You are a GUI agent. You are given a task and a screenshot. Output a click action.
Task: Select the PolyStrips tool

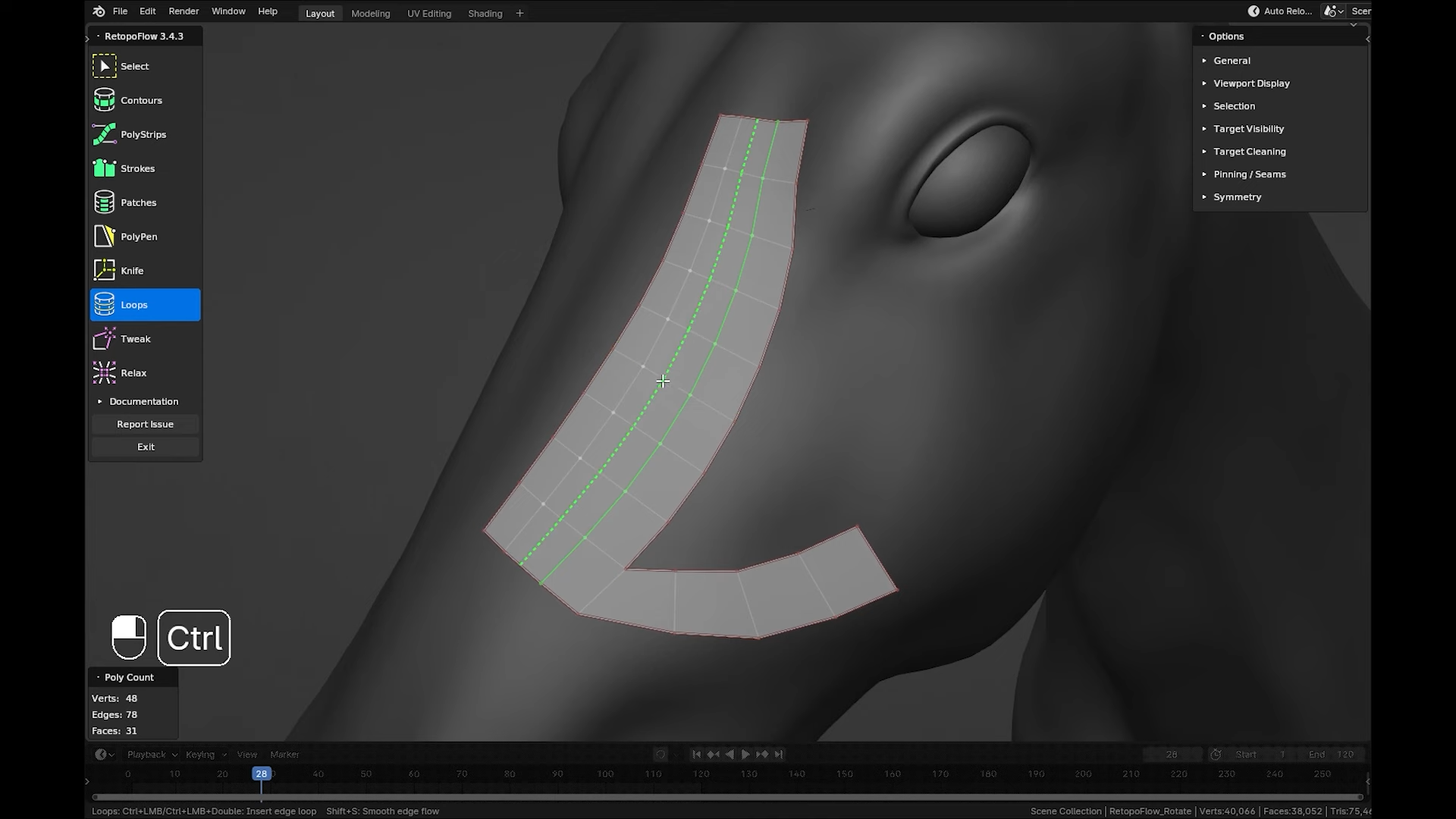(x=143, y=133)
